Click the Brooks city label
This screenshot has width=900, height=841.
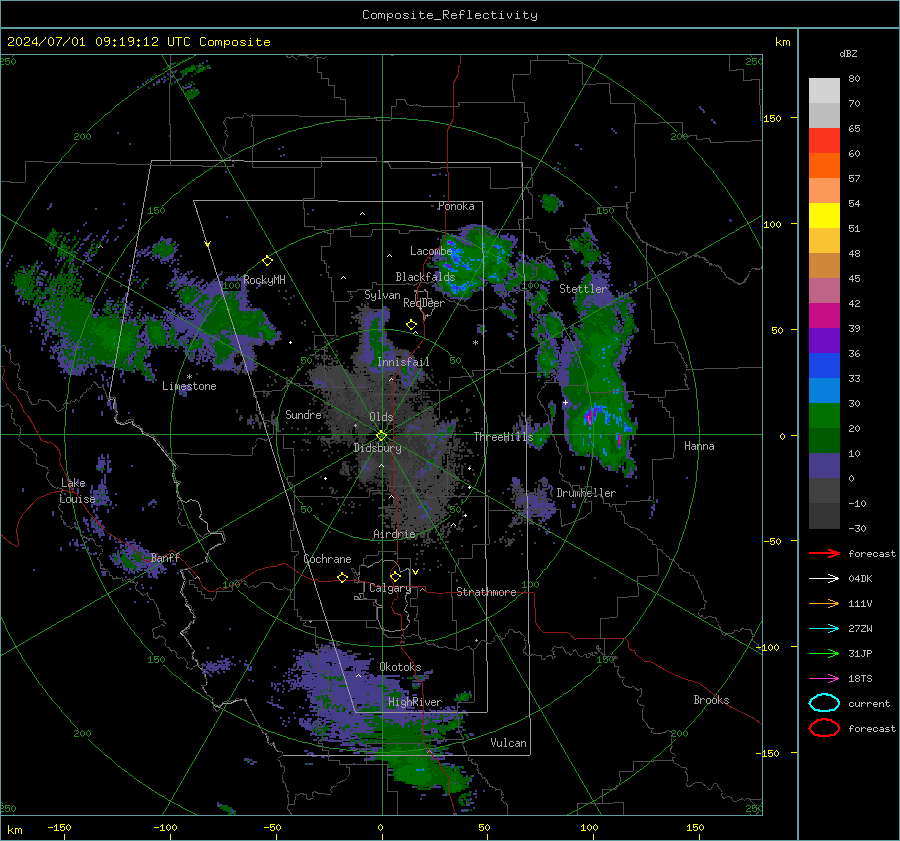(x=711, y=700)
